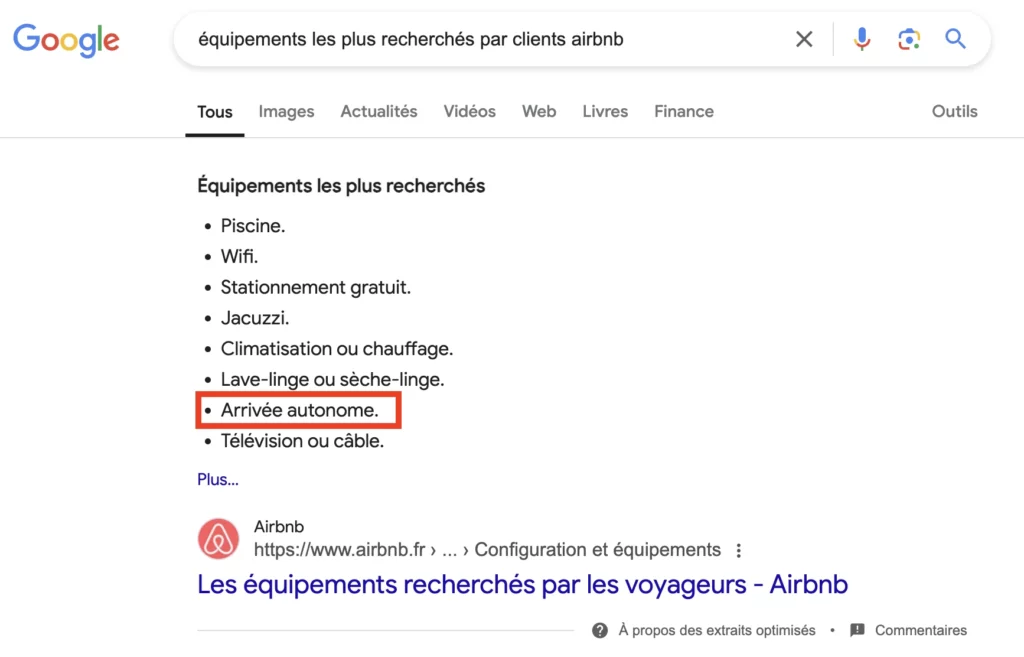Clear the search query with X icon
The width and height of the screenshot is (1024, 657).
coord(804,39)
